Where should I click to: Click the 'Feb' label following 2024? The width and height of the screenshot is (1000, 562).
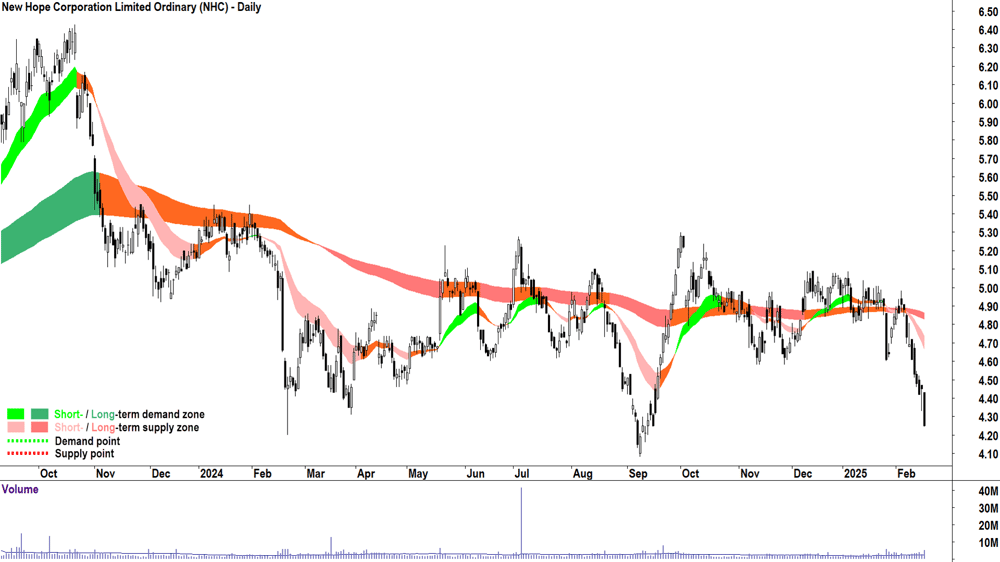(262, 473)
